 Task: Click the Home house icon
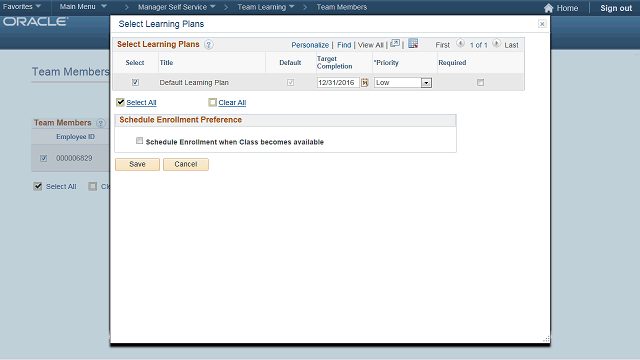tap(549, 8)
